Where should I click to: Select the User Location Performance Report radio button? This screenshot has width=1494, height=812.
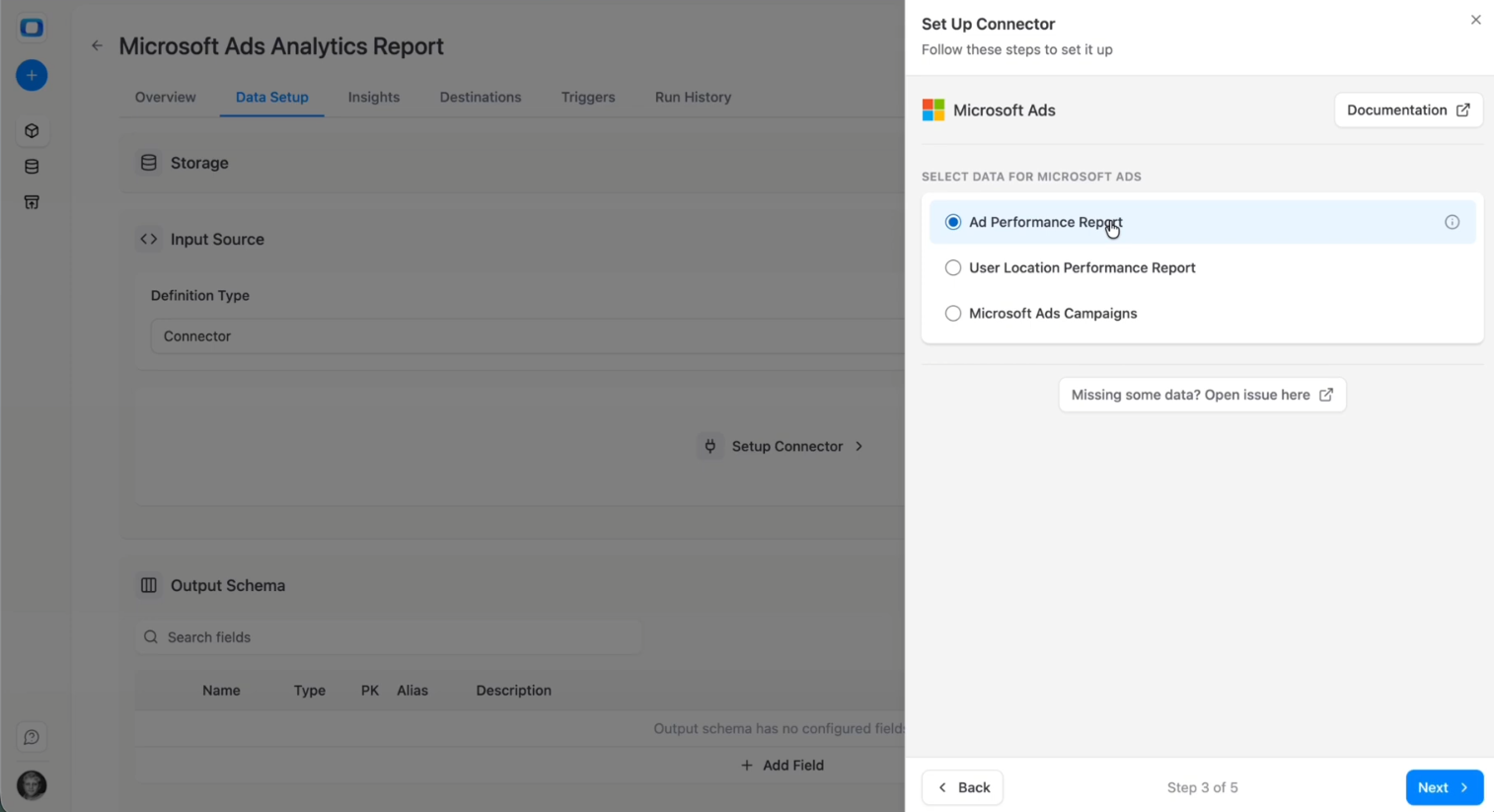(x=953, y=267)
